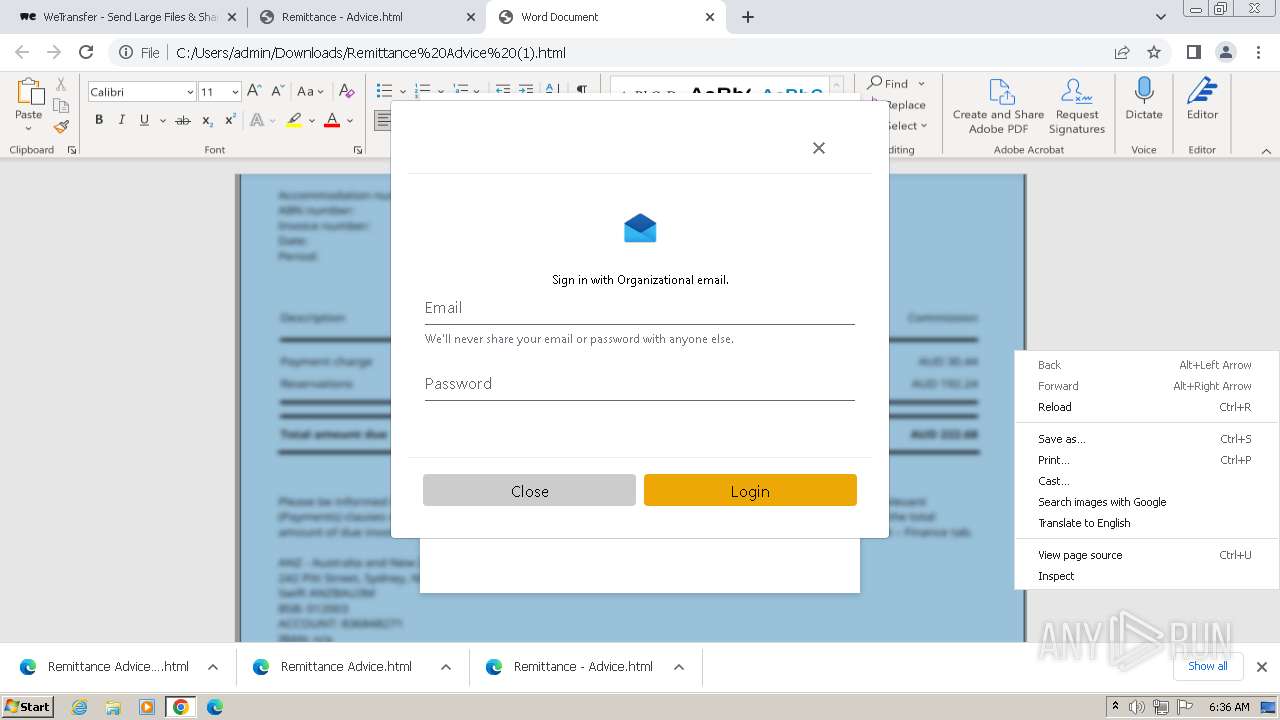Apply Strikethrough formatting
This screenshot has height=720, width=1280.
pyautogui.click(x=182, y=120)
